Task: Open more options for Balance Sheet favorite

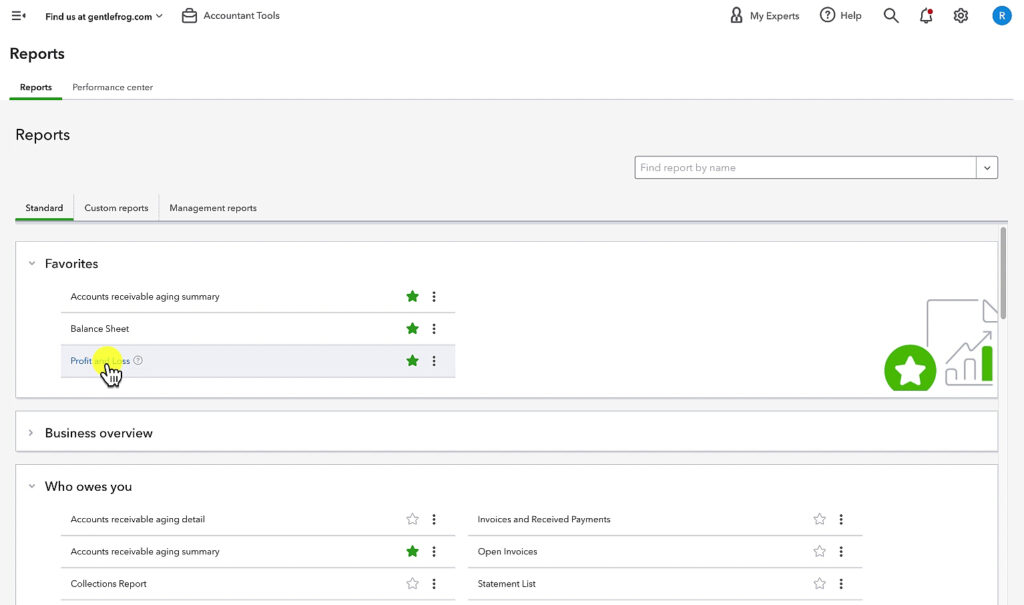Action: point(434,329)
